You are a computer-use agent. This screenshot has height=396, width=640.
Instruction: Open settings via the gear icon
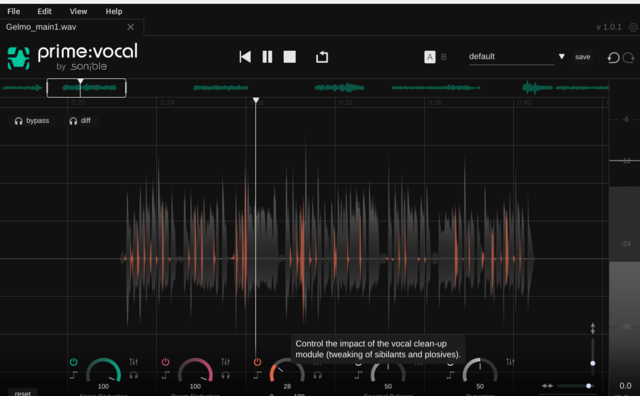pyautogui.click(x=633, y=27)
